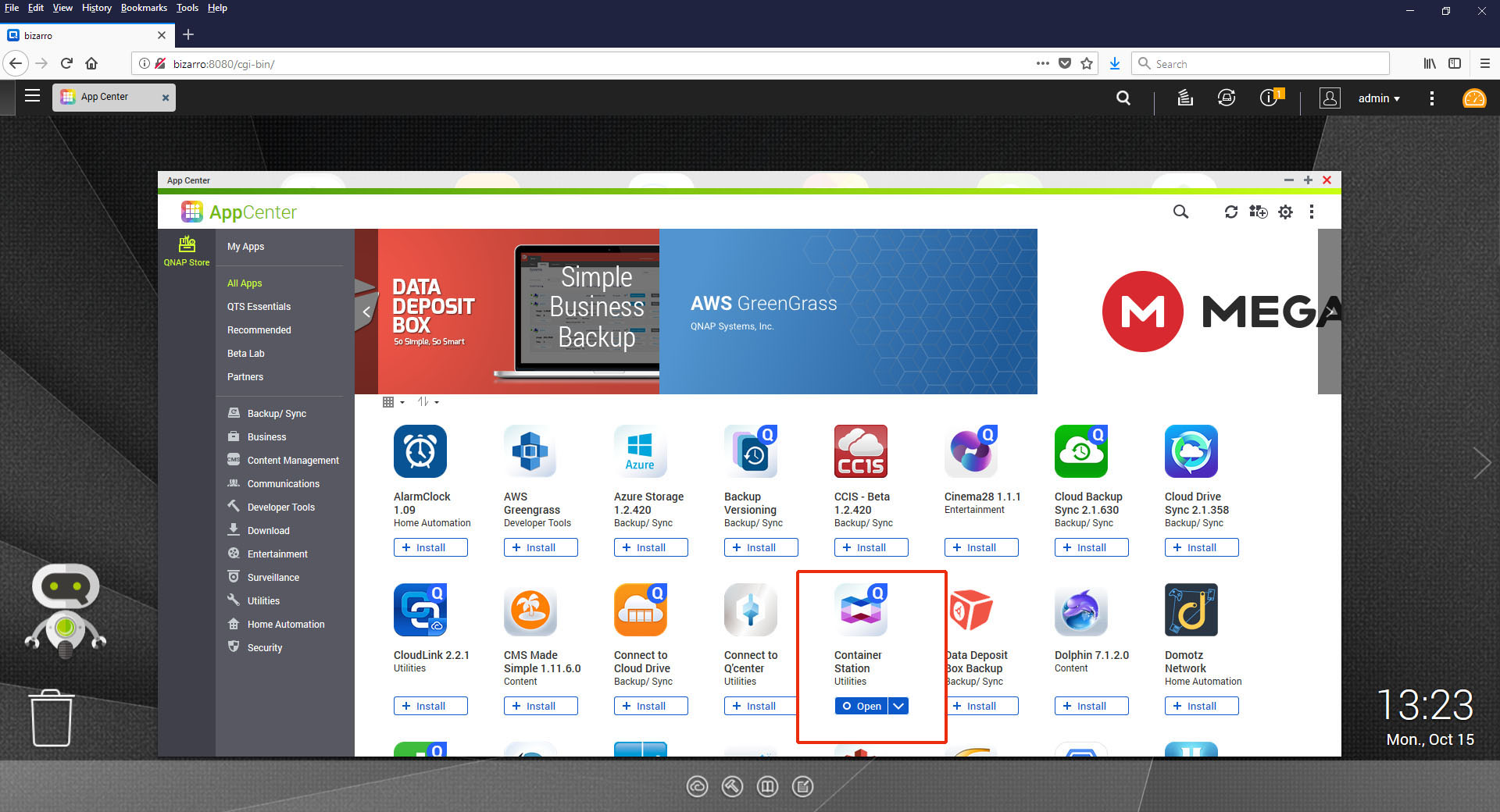Open QTS desktop search icon
The width and height of the screenshot is (1500, 812).
click(1123, 98)
